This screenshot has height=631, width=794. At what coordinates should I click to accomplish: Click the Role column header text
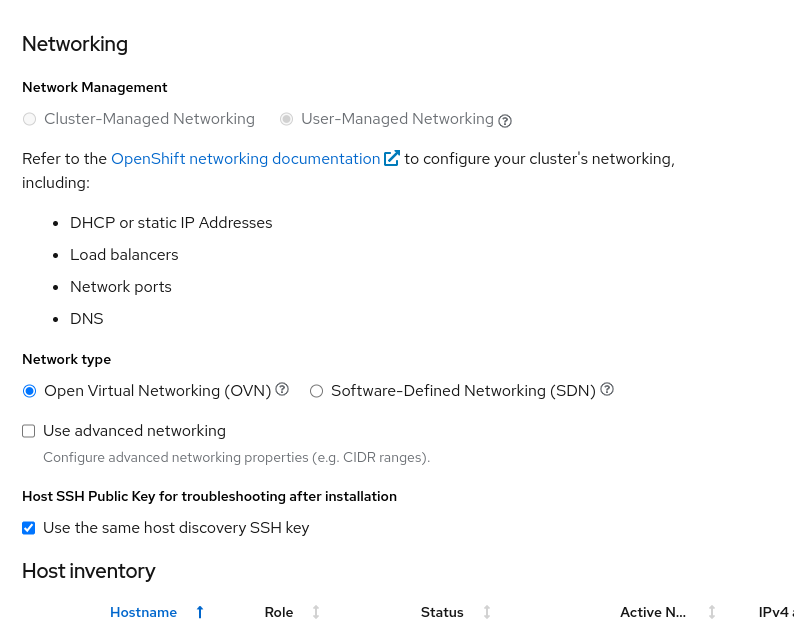coord(279,612)
